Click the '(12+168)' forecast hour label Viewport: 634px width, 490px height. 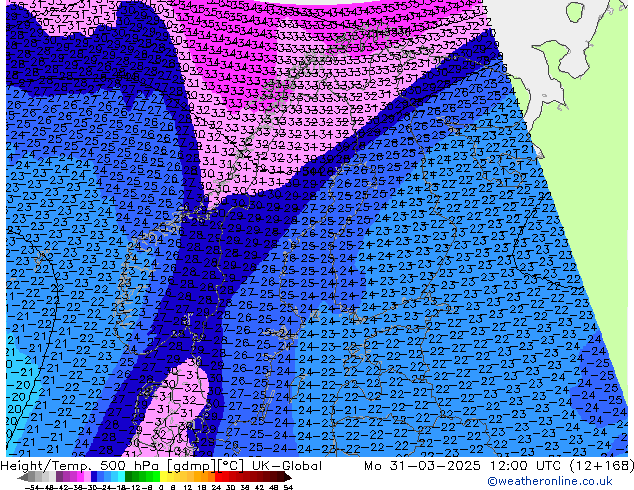(x=601, y=466)
